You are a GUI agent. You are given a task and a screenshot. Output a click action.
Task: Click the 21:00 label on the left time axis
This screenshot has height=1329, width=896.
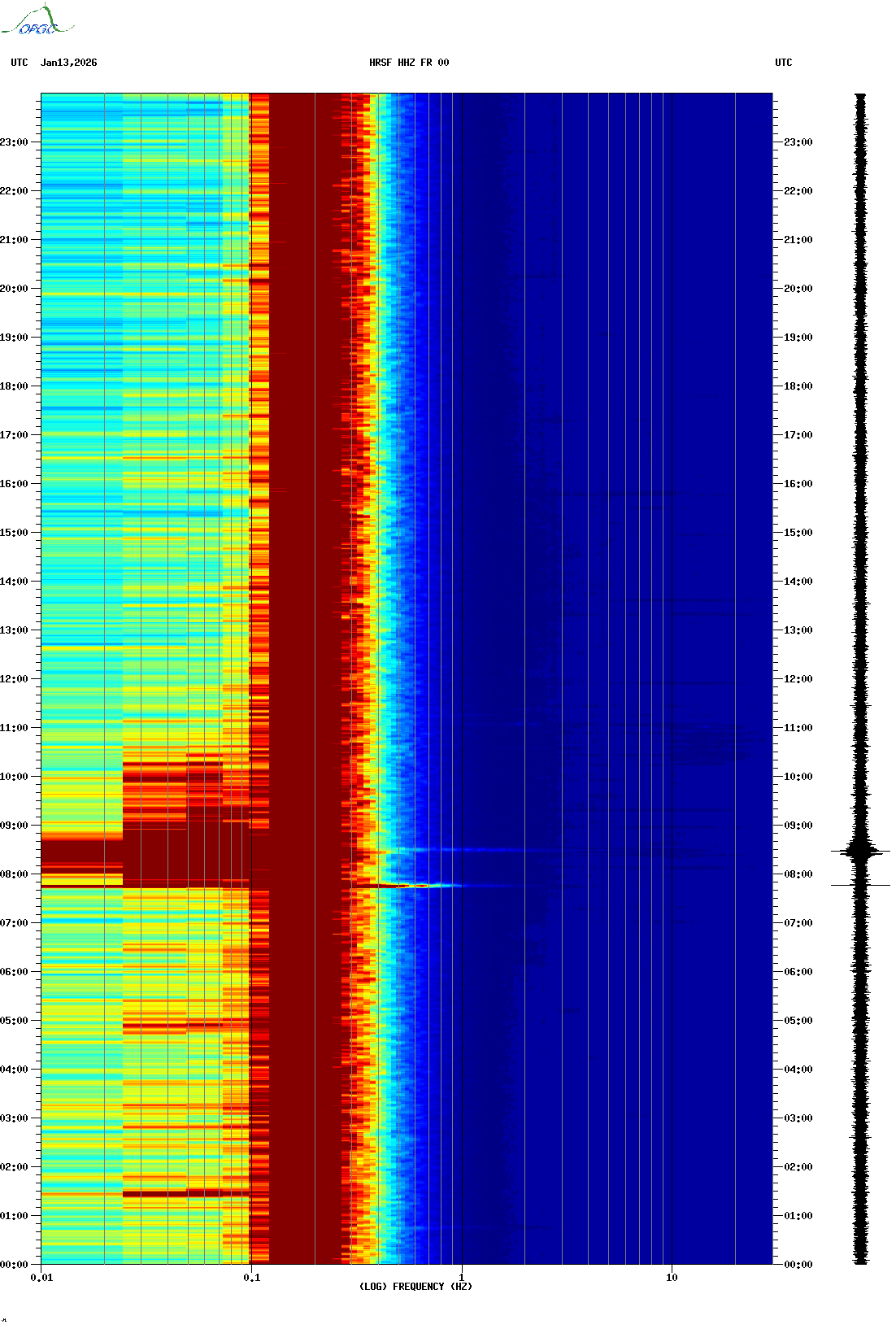14,240
